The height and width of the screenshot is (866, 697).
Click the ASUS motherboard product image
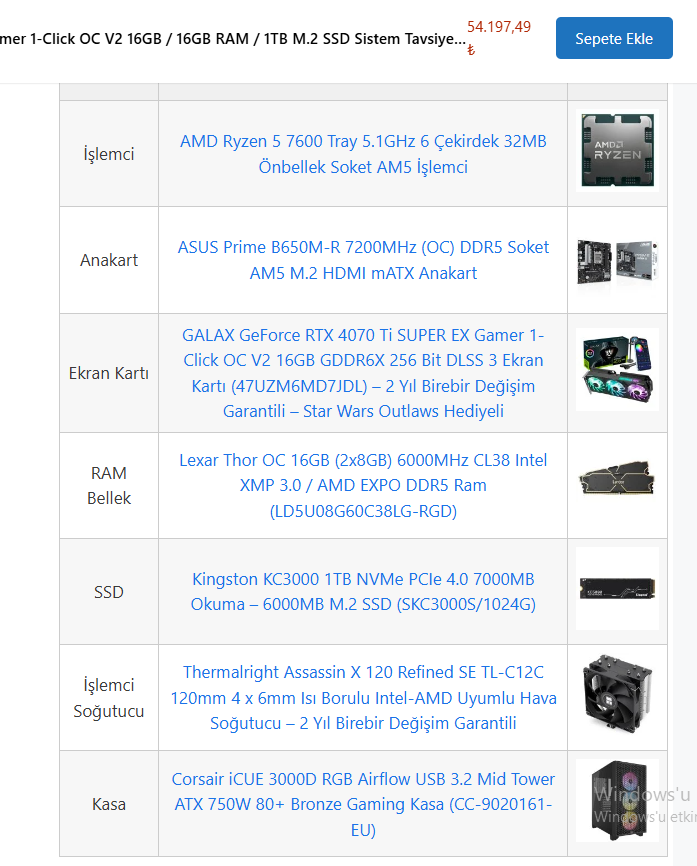(x=617, y=261)
